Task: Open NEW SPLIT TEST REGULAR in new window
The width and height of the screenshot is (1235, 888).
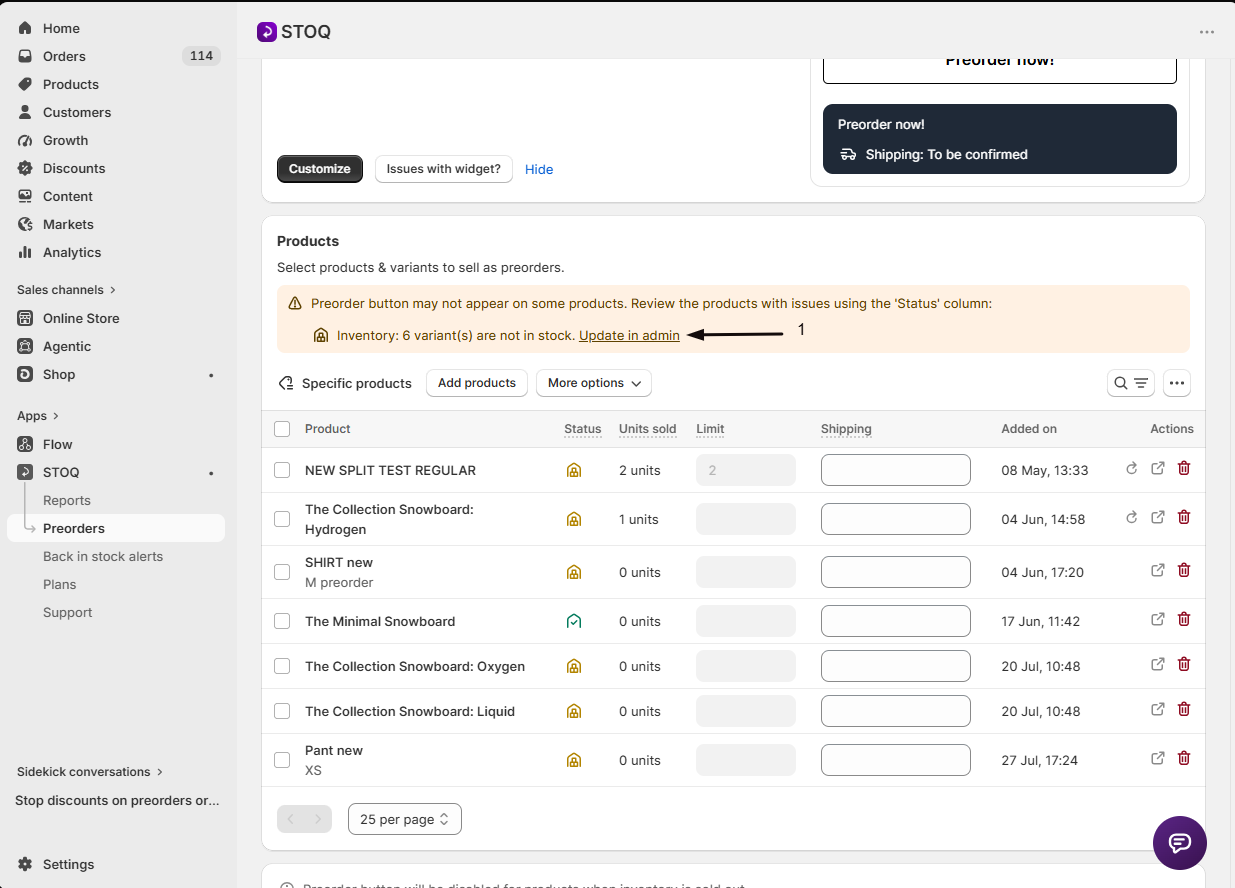Action: coord(1158,468)
